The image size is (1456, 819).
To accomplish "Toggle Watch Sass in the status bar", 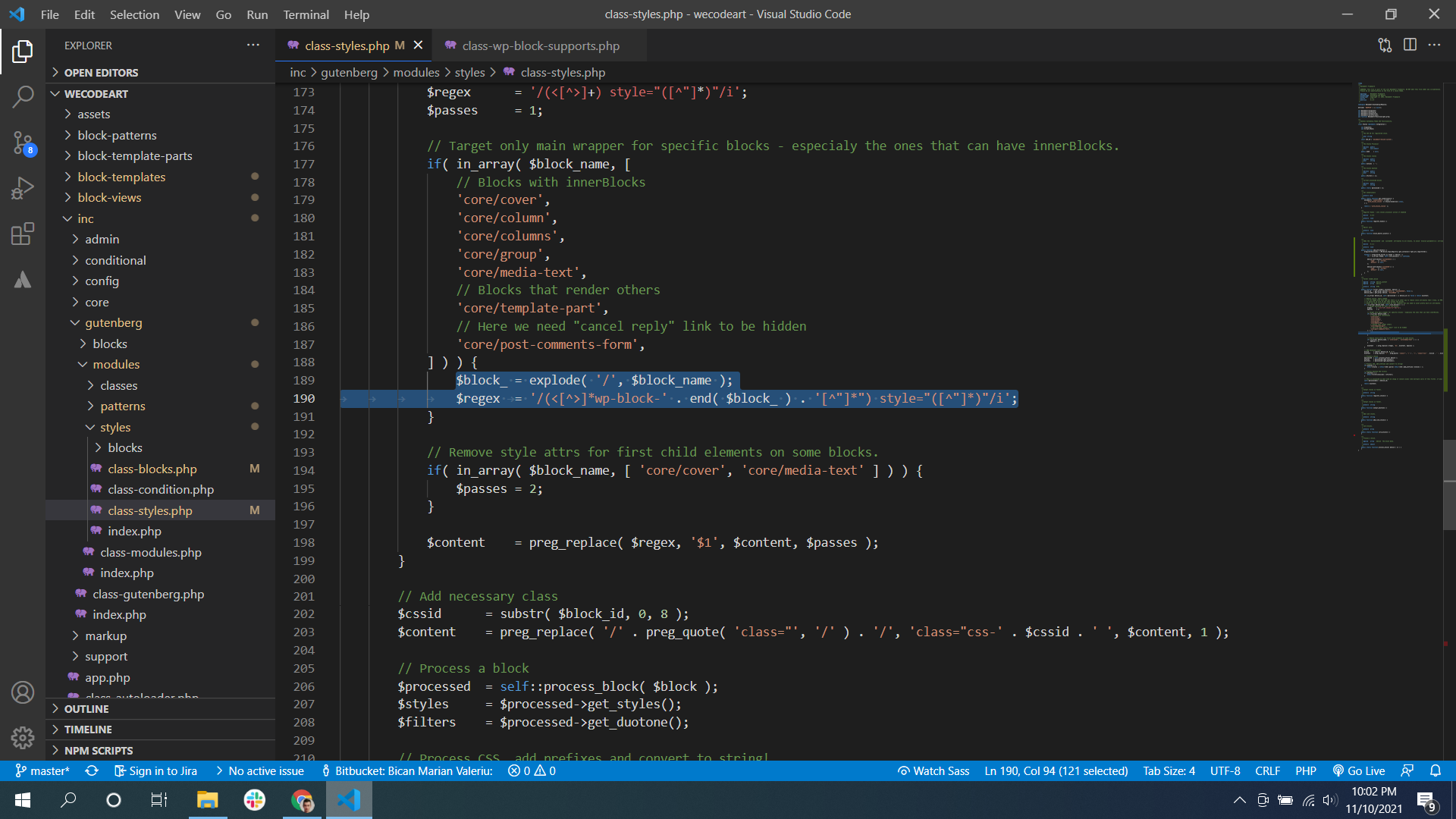I will click(933, 770).
